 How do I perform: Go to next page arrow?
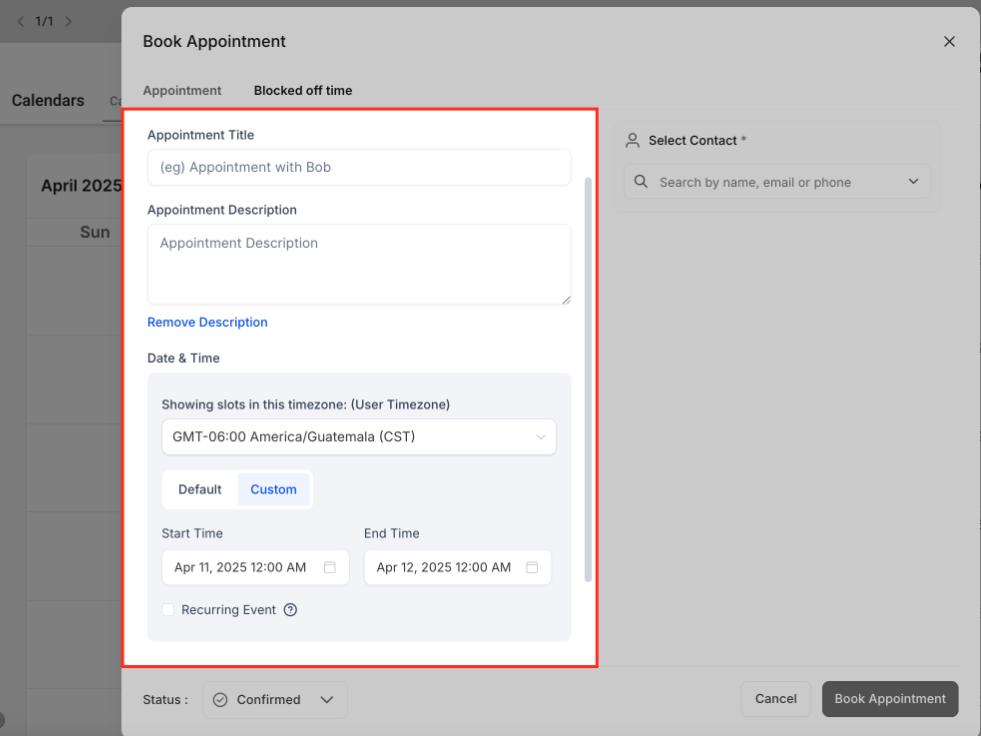68,21
